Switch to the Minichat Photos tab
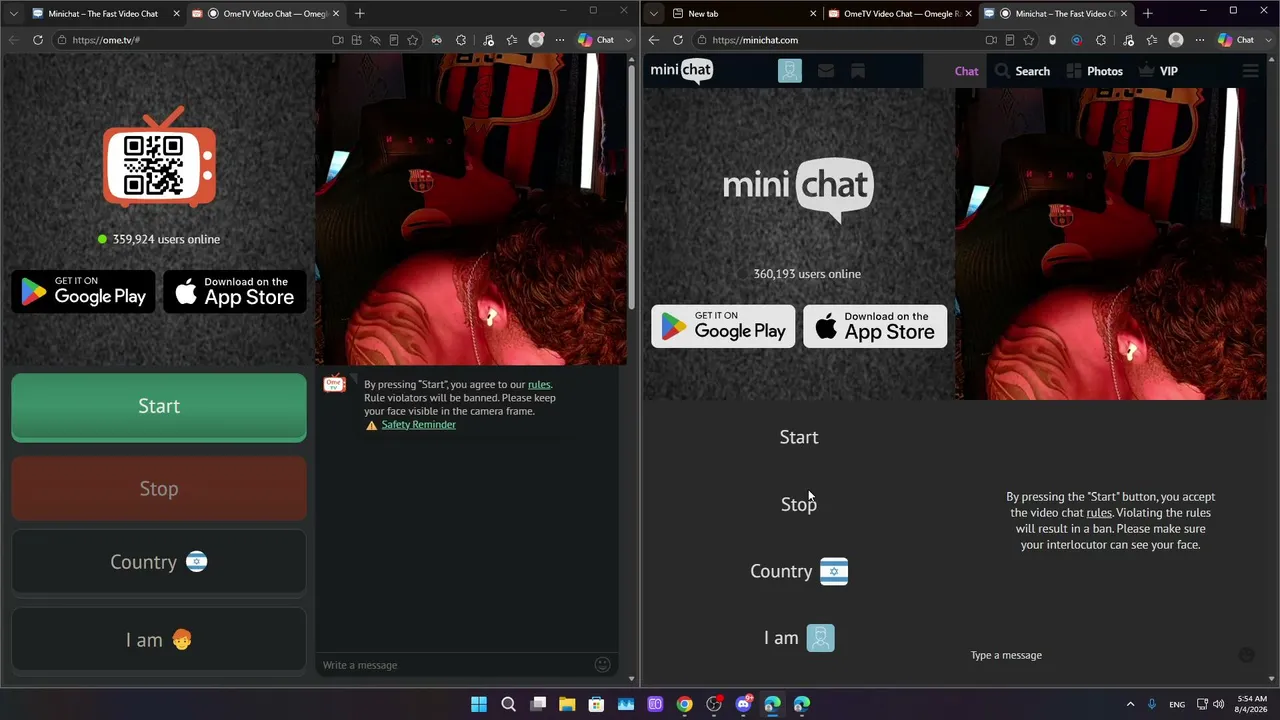The width and height of the screenshot is (1280, 720). pos(1094,71)
